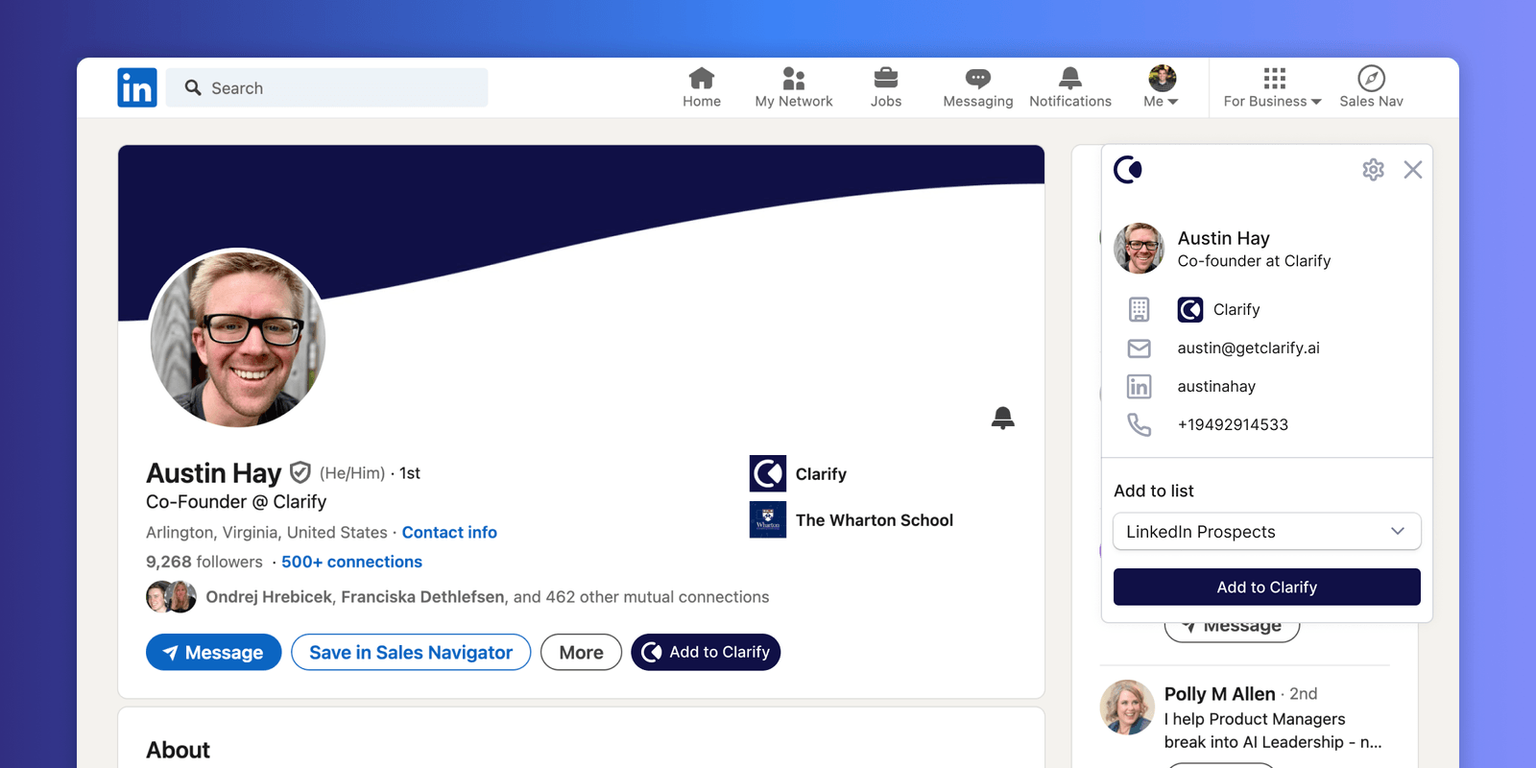Viewport: 1536px width, 768px height.
Task: Click Clarify company name in panel
Action: click(x=1236, y=310)
